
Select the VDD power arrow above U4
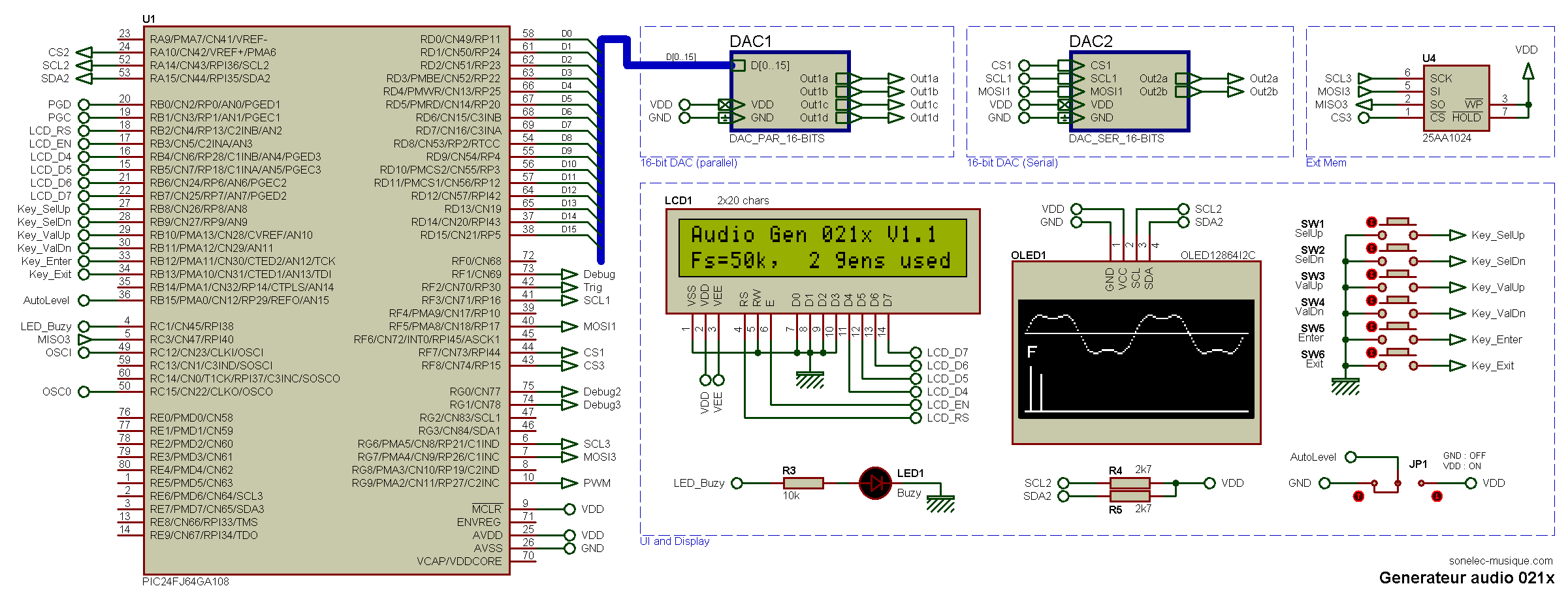click(x=1528, y=70)
